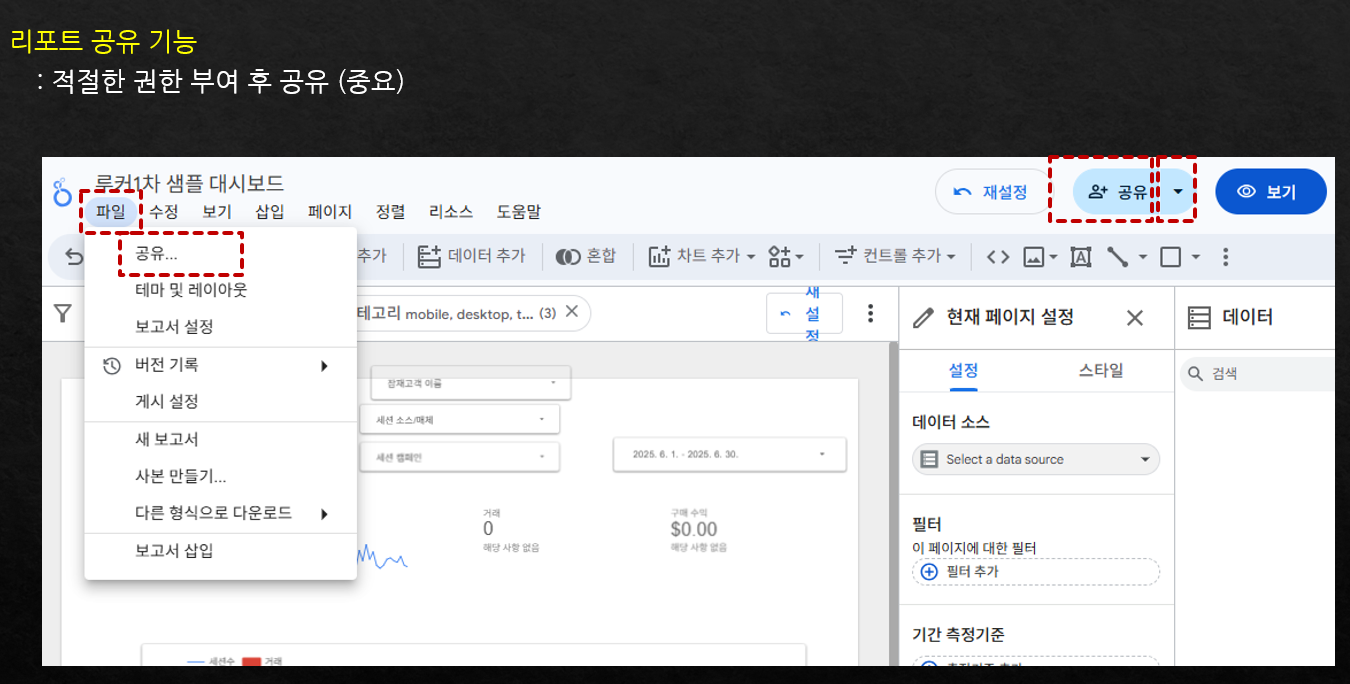Expand the share dropdown arrow beside 공유

coord(1177,191)
